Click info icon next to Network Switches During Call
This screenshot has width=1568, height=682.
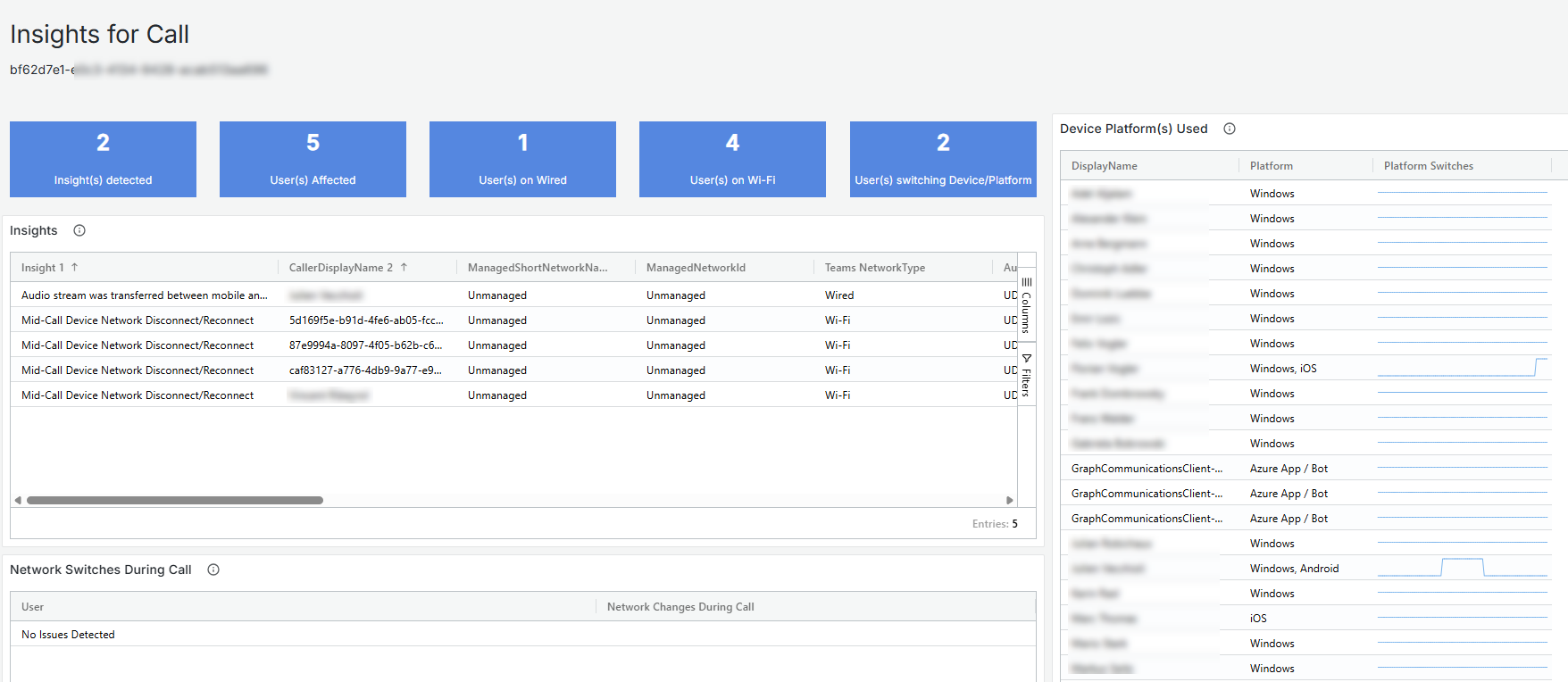coord(213,570)
